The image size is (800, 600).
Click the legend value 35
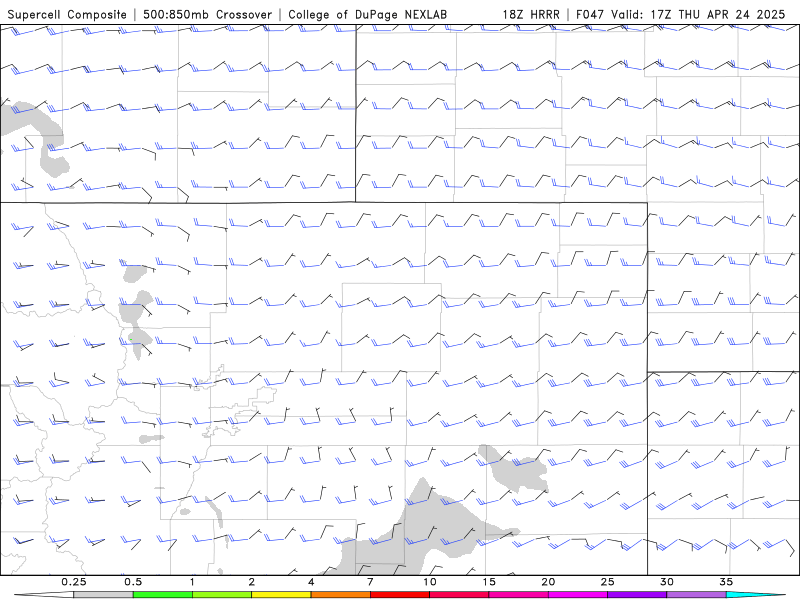tap(726, 582)
